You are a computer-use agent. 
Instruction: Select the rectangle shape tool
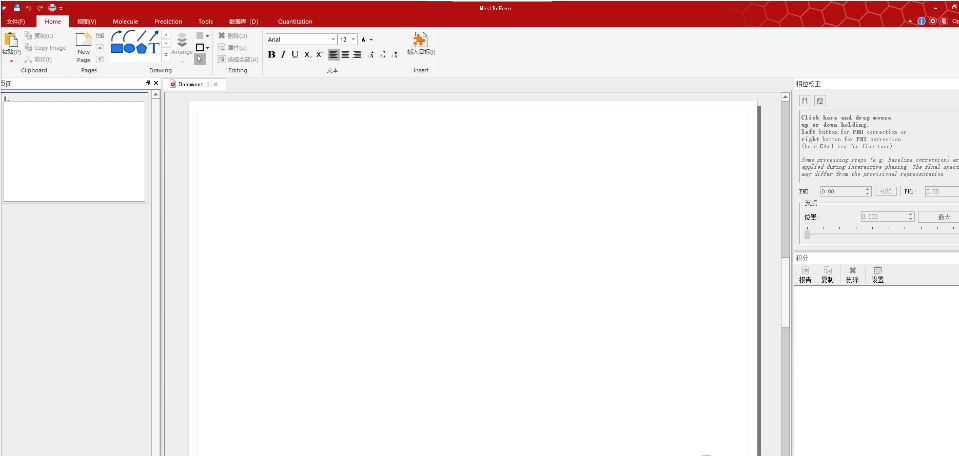point(117,48)
